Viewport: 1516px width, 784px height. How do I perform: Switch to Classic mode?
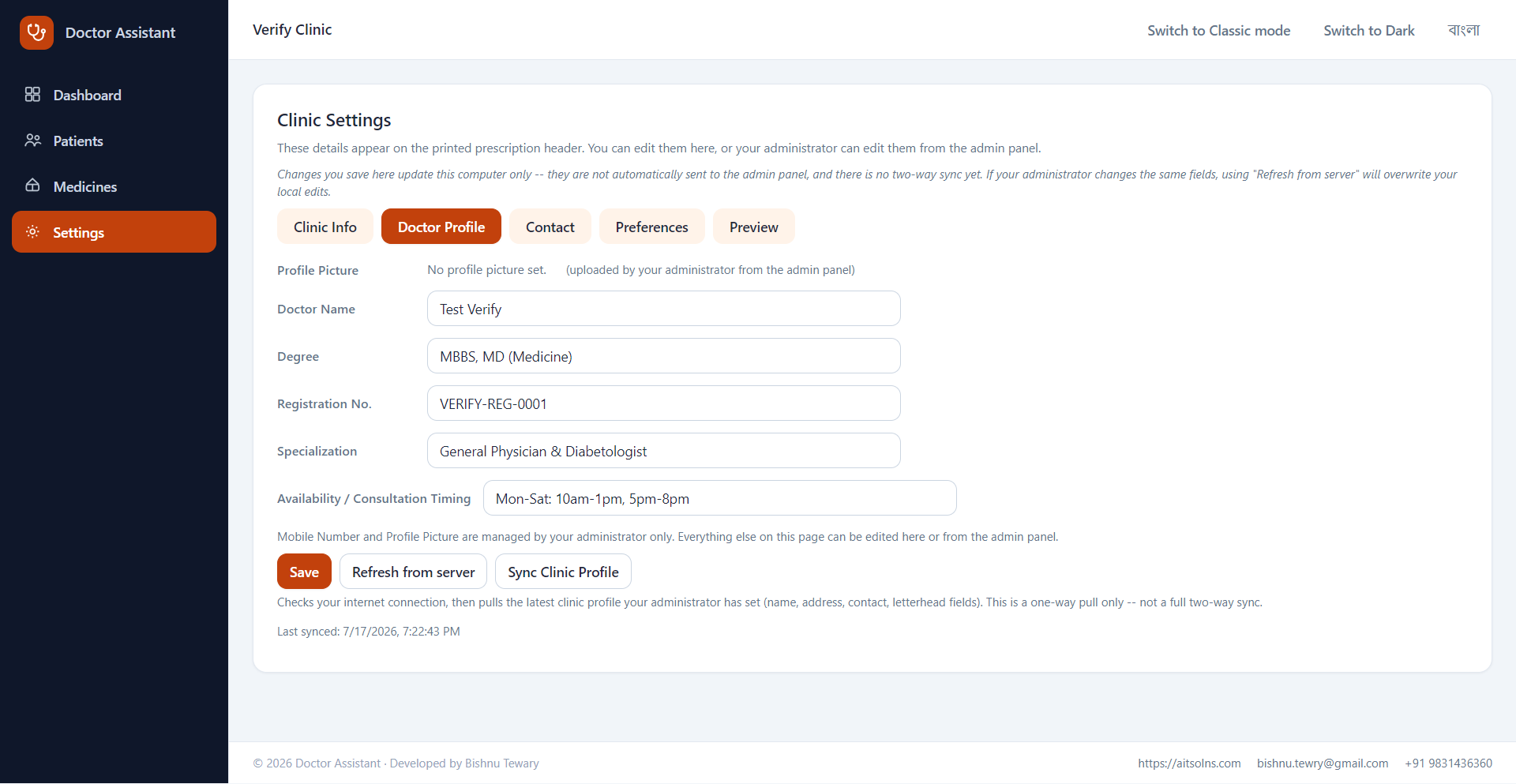[1219, 30]
